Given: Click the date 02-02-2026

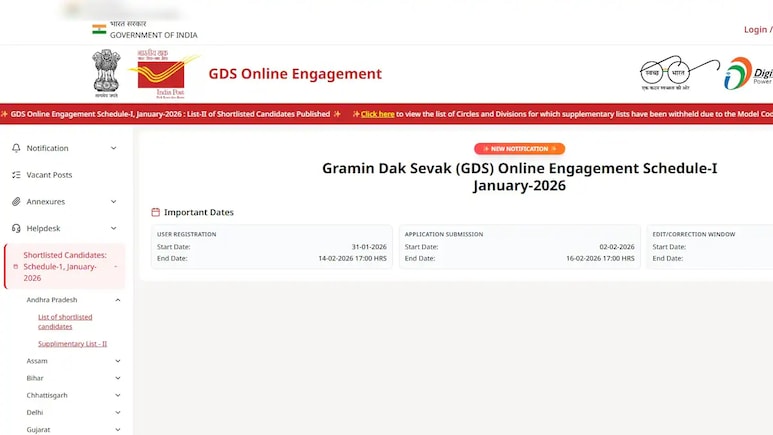Looking at the screenshot, I should tap(617, 247).
